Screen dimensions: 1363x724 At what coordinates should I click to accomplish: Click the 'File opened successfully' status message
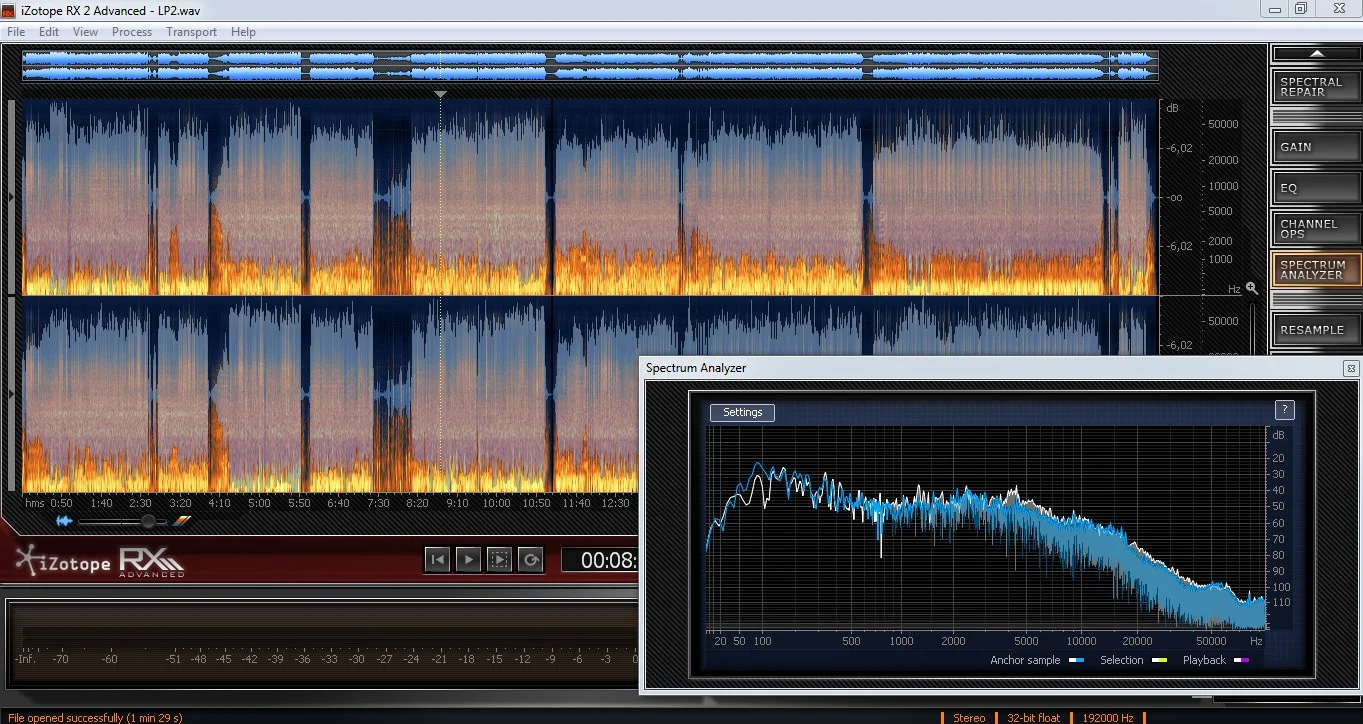pos(95,718)
